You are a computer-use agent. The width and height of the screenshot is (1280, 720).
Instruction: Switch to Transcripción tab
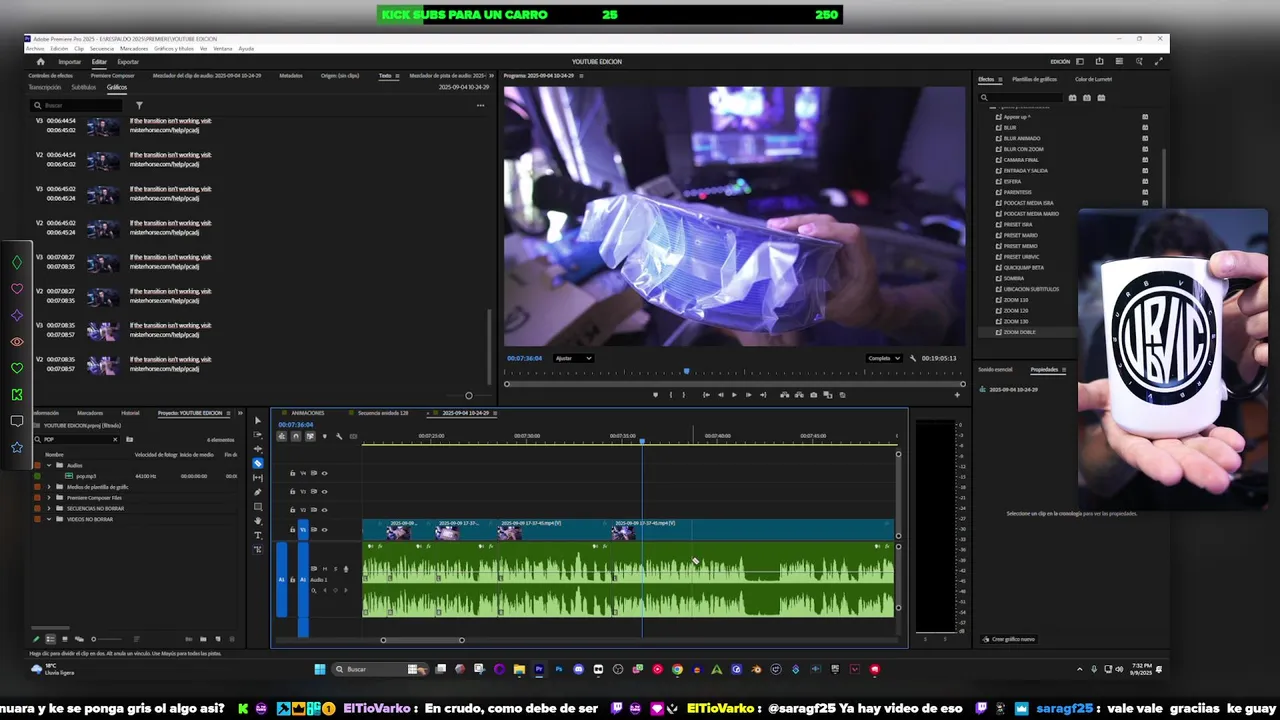click(44, 87)
